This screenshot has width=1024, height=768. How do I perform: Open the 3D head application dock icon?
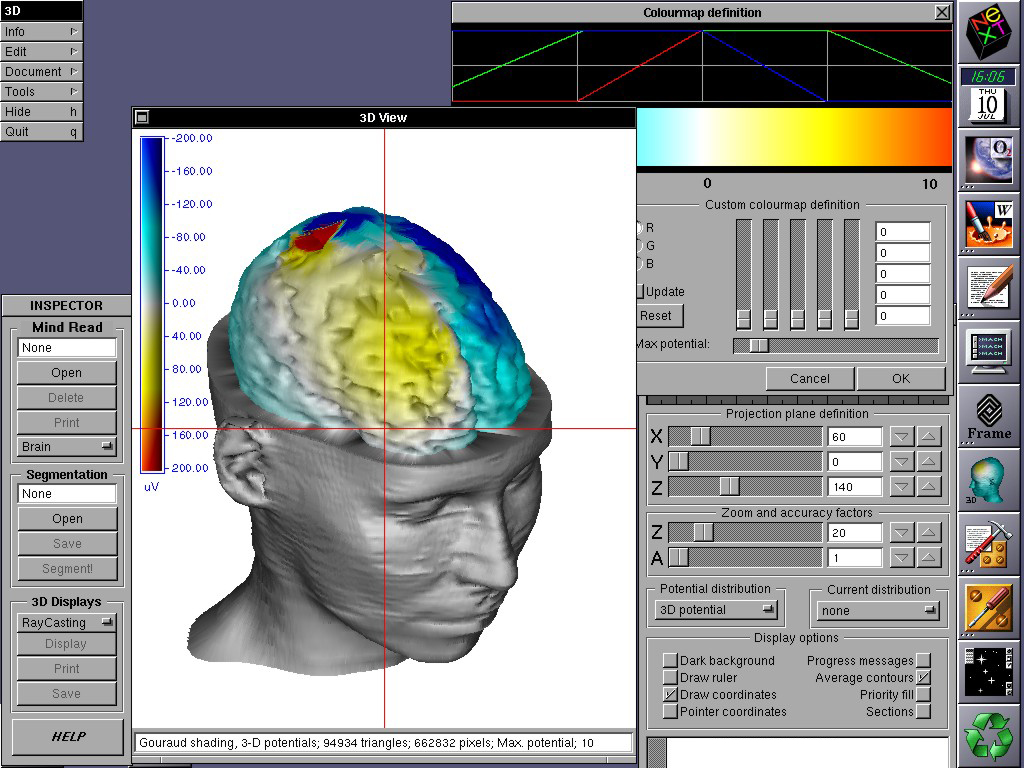(988, 480)
